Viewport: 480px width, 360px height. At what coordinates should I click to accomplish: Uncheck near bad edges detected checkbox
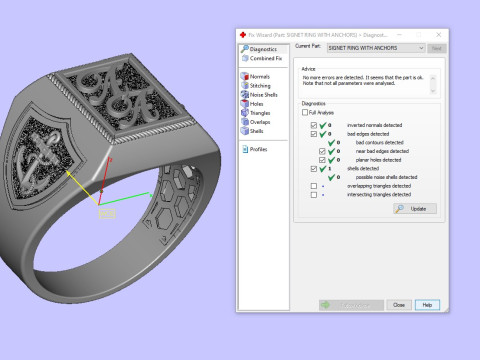322,151
